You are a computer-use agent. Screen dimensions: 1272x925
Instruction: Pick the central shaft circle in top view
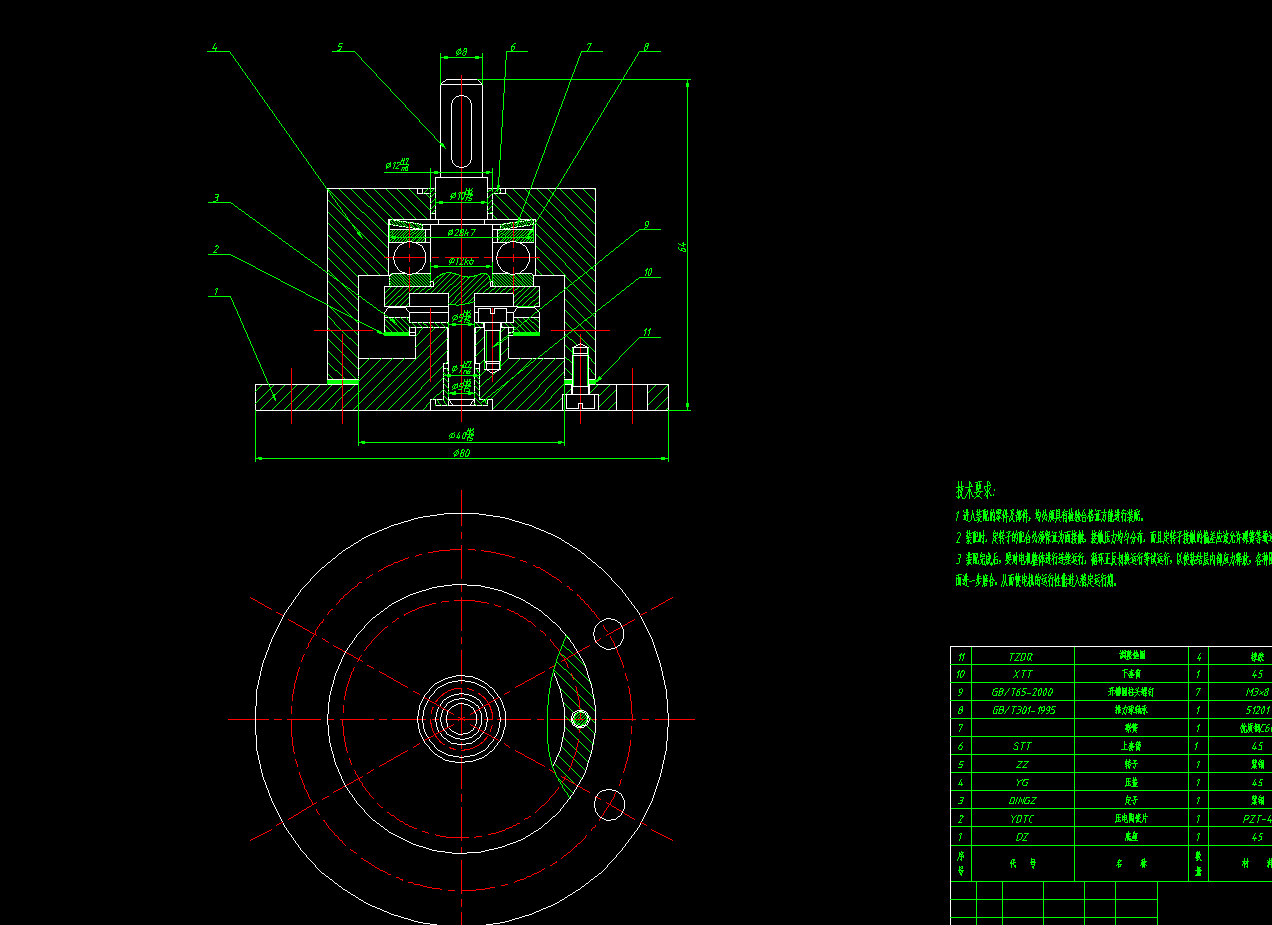tap(461, 718)
